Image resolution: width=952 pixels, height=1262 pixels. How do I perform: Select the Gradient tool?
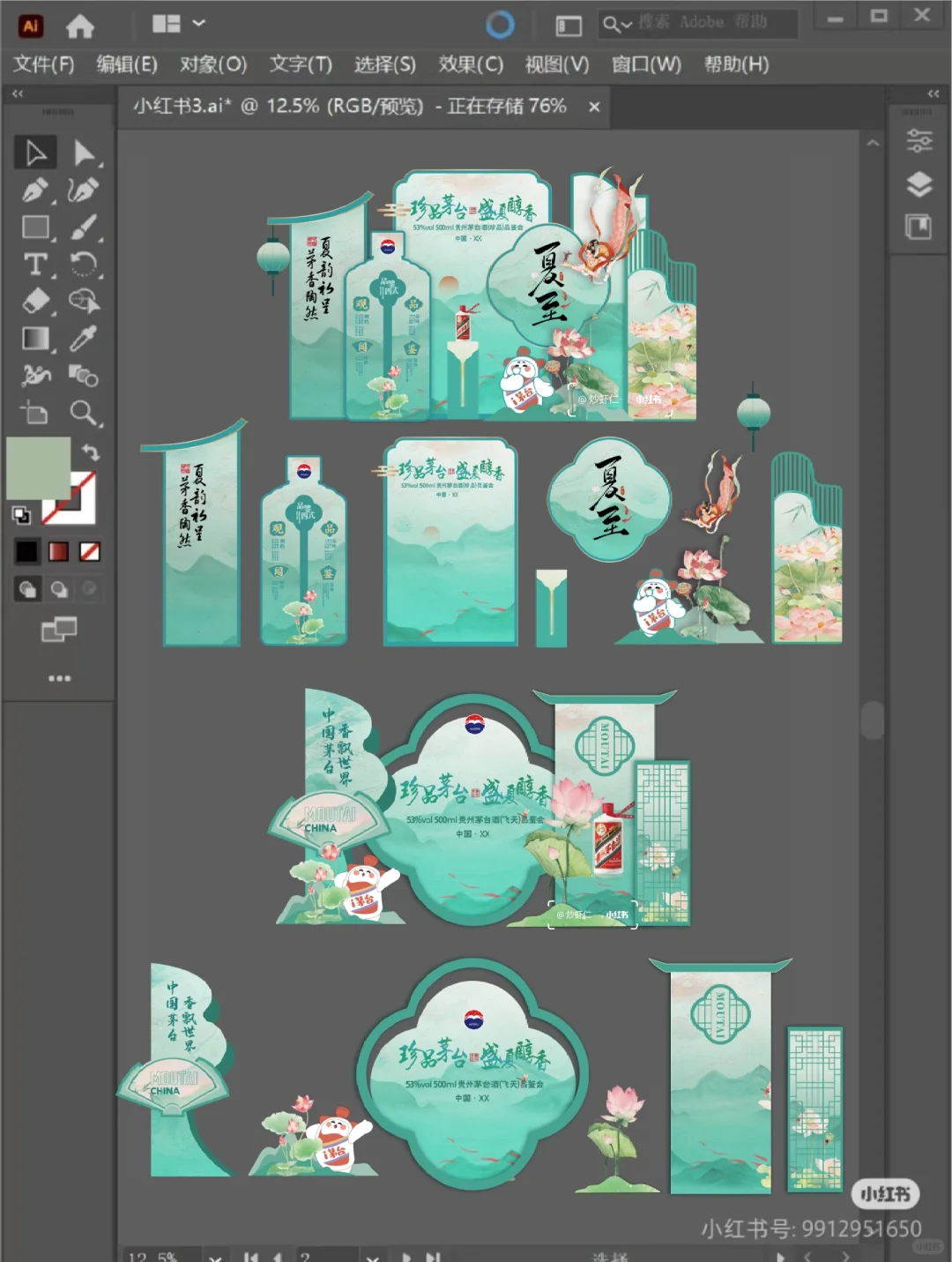35,339
